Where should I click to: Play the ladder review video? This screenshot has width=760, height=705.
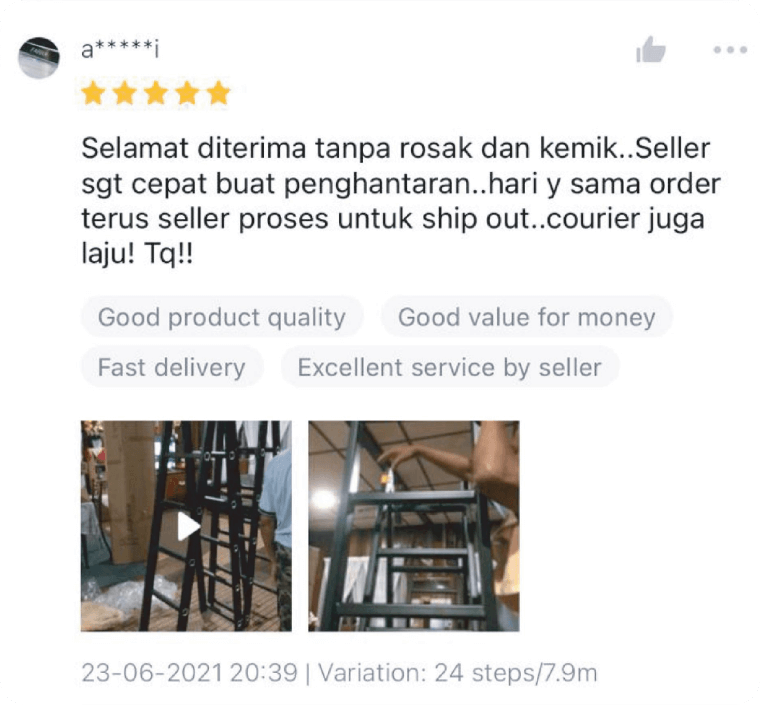click(x=188, y=526)
